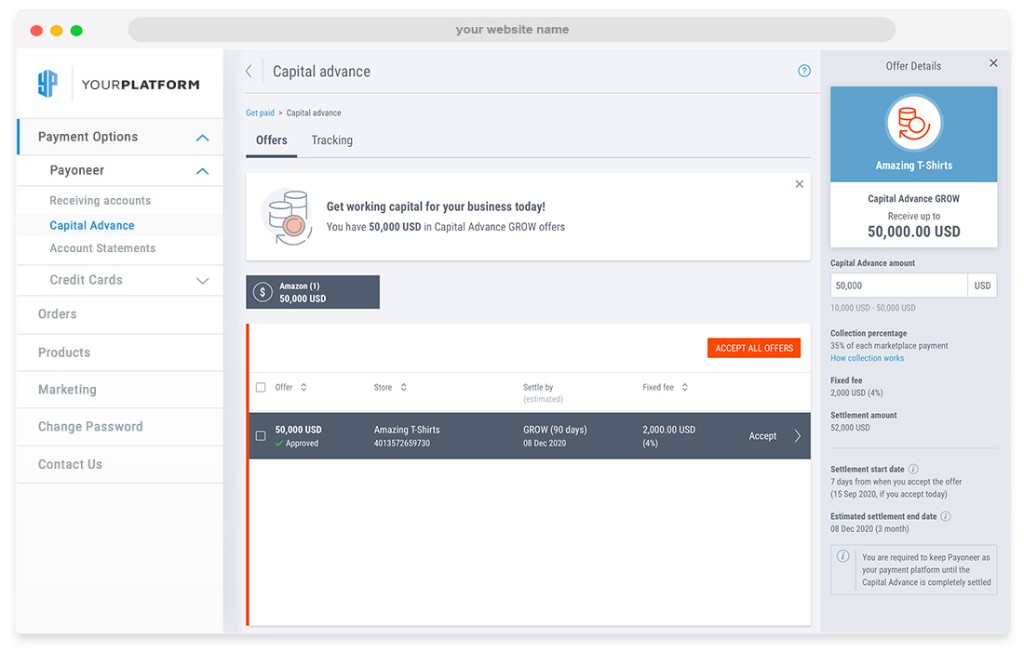Sort the table by Offer column

click(x=304, y=387)
